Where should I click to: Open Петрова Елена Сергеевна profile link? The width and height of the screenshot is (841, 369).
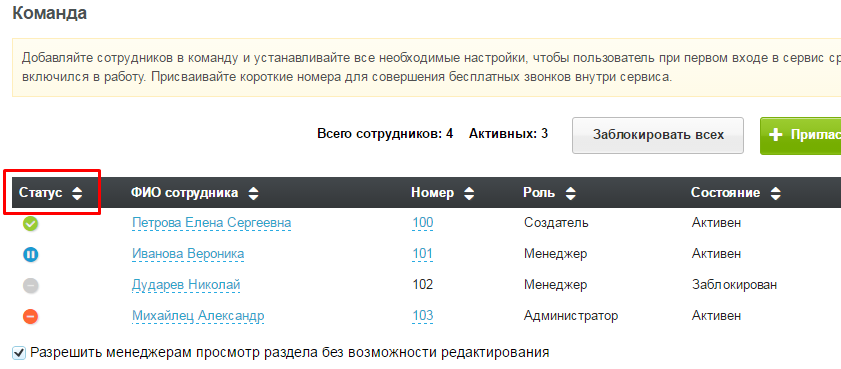point(211,223)
